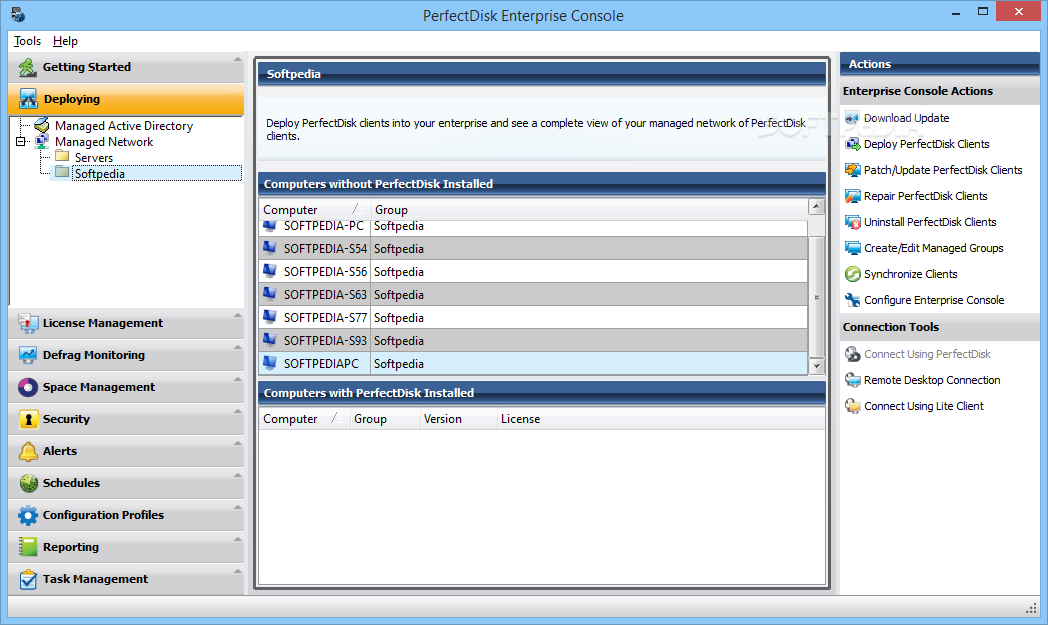The width and height of the screenshot is (1048, 625).
Task: Click the Connect Using Lite Client icon
Action: 852,406
